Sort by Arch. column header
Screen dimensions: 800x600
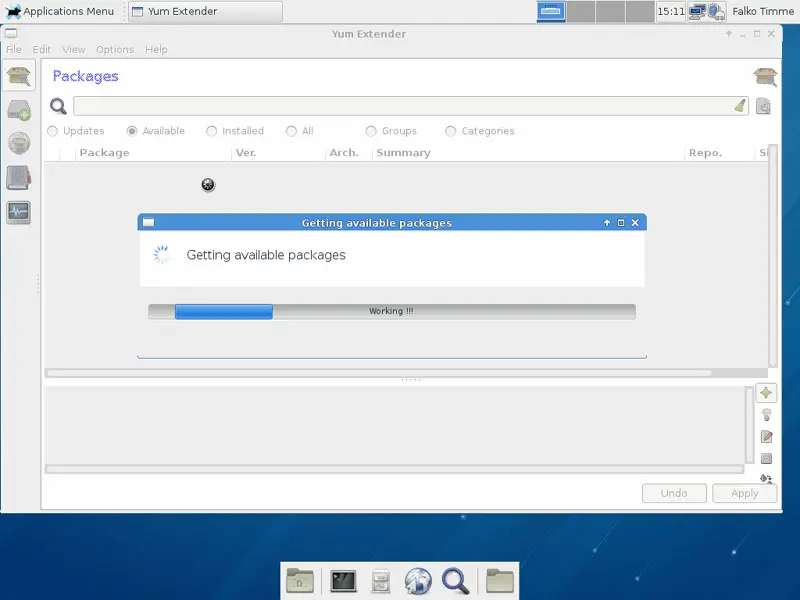click(349, 153)
